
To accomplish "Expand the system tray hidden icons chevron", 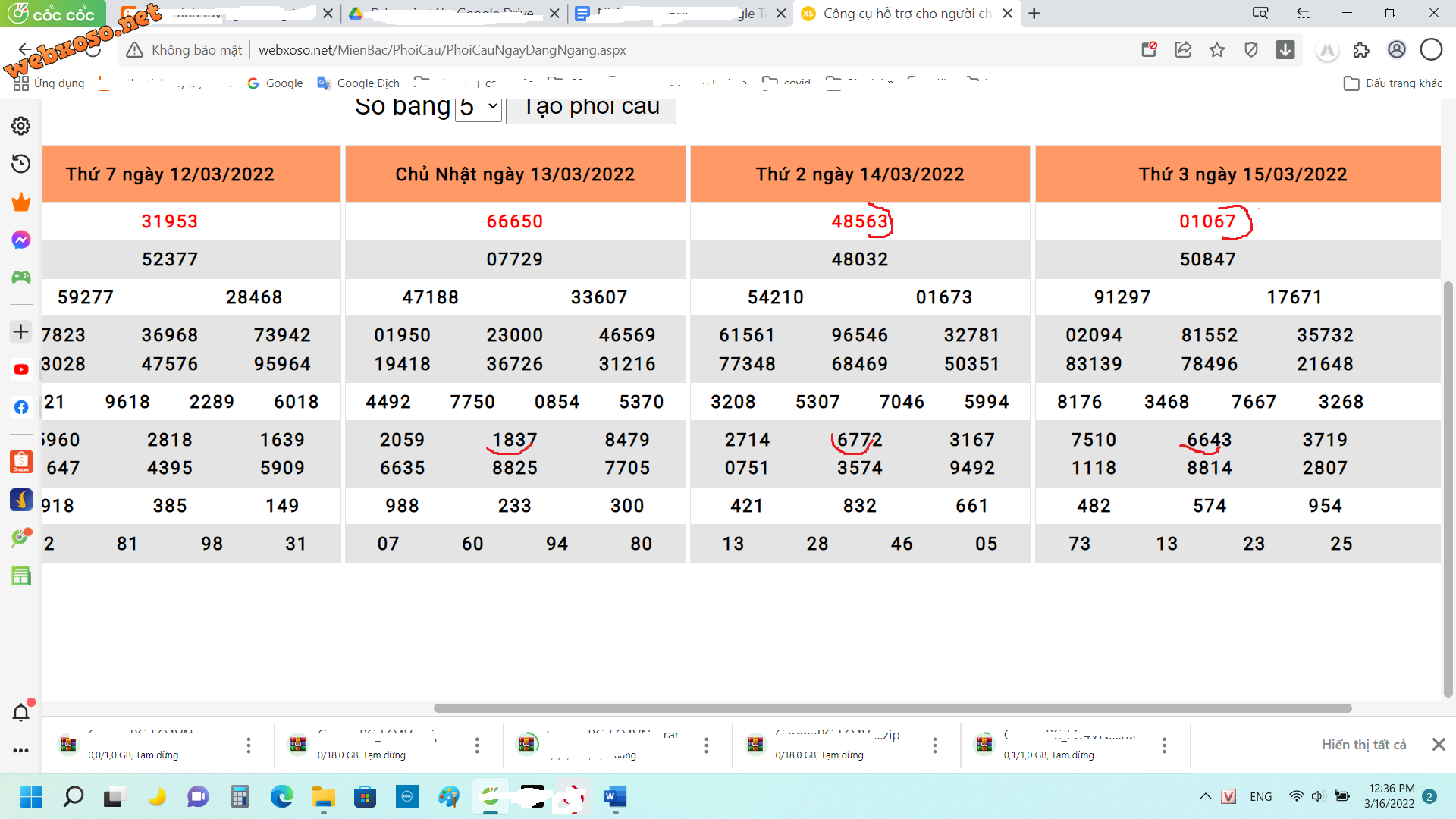I will click(x=1205, y=796).
